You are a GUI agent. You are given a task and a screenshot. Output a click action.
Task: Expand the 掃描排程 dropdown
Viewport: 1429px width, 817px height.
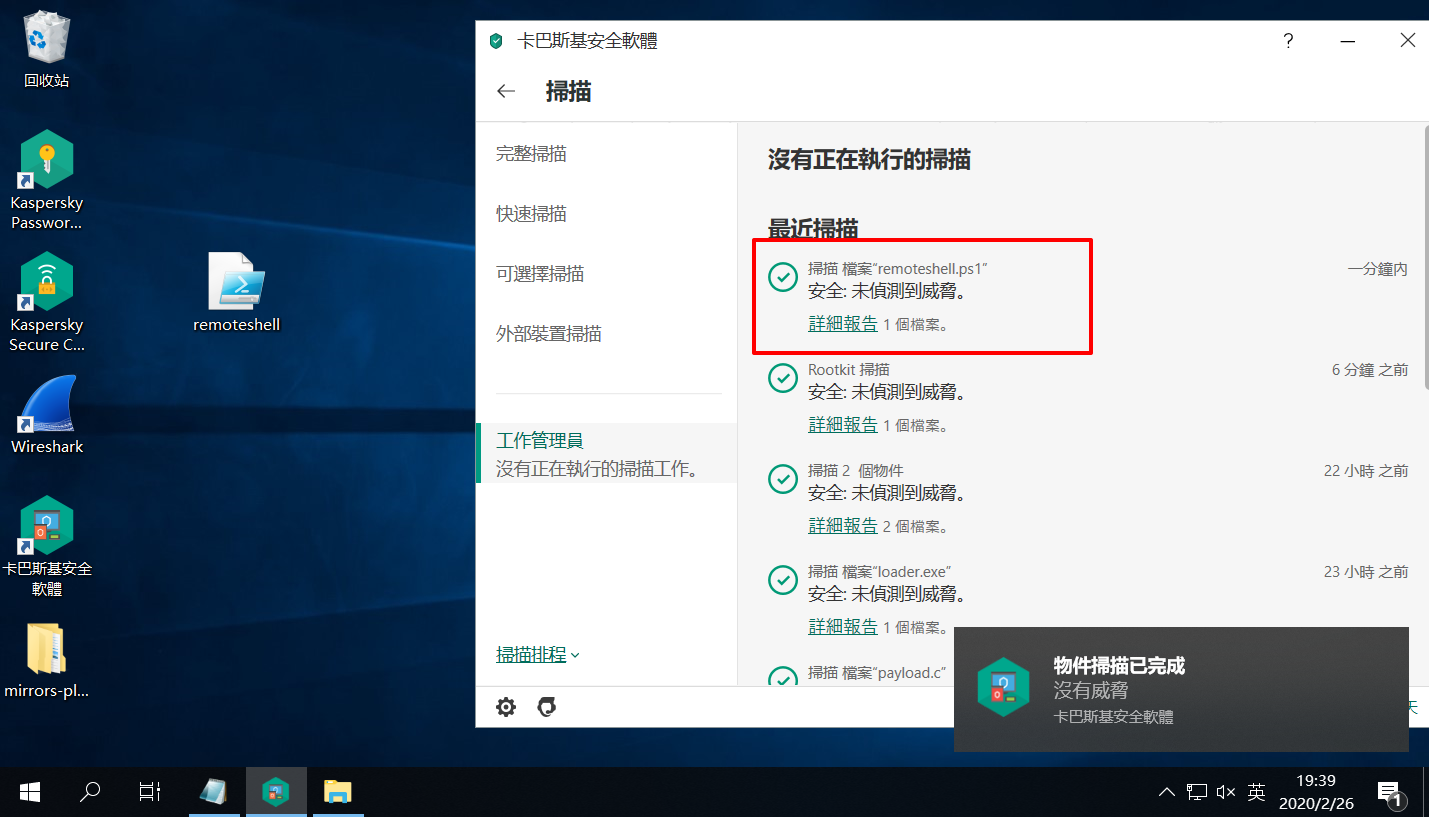[538, 655]
